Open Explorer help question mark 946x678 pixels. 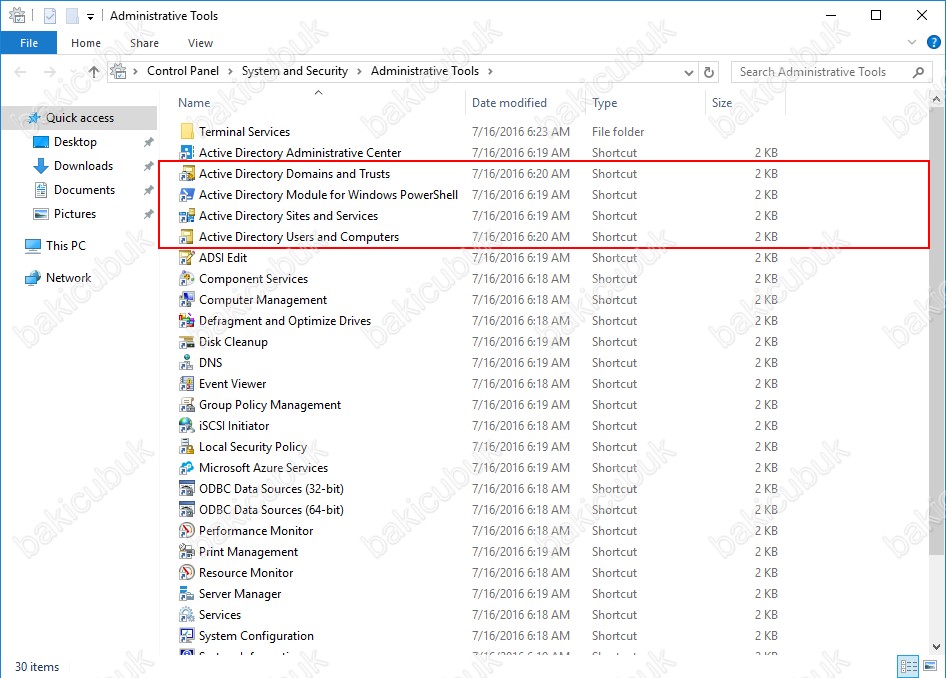(933, 42)
